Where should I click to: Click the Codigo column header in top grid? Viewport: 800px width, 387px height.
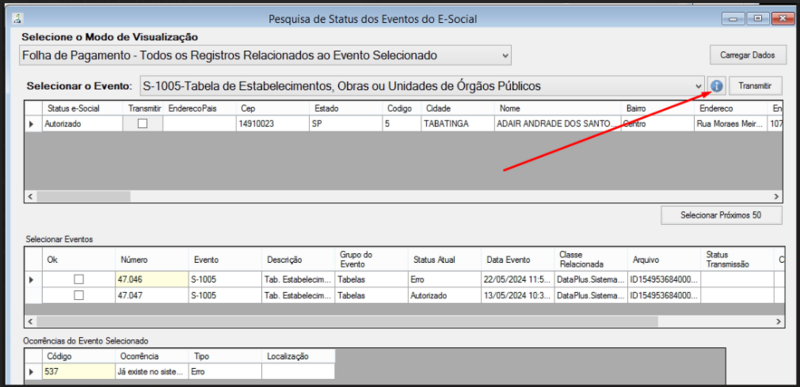pos(402,109)
